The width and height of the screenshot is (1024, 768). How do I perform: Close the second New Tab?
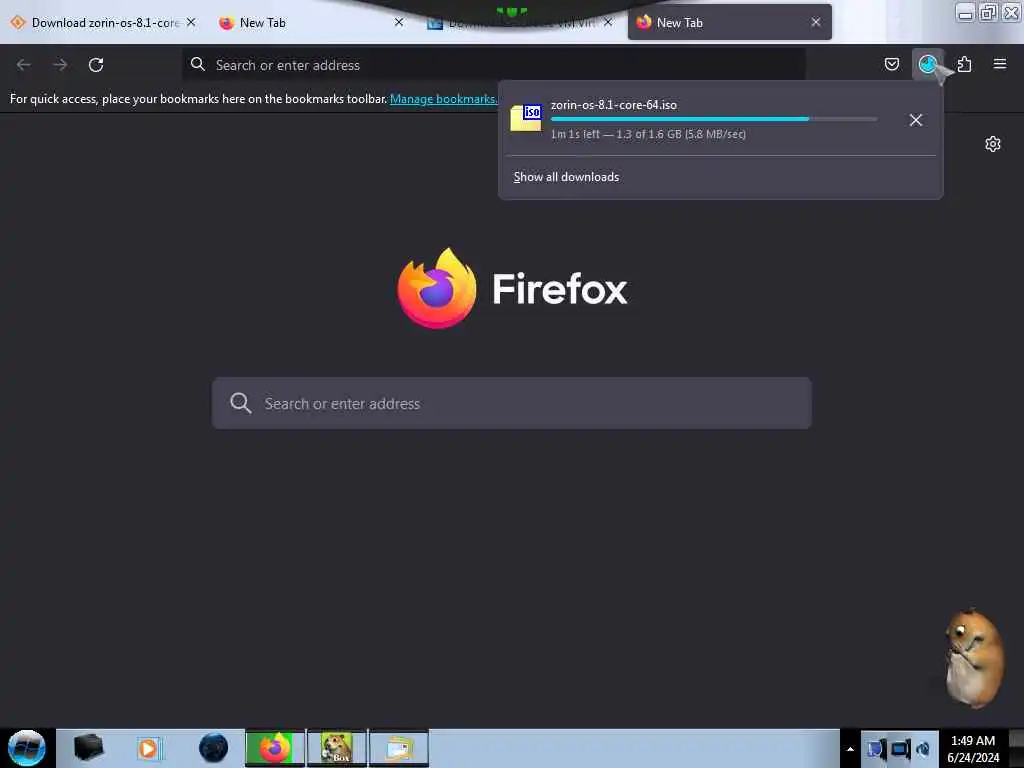click(x=399, y=22)
